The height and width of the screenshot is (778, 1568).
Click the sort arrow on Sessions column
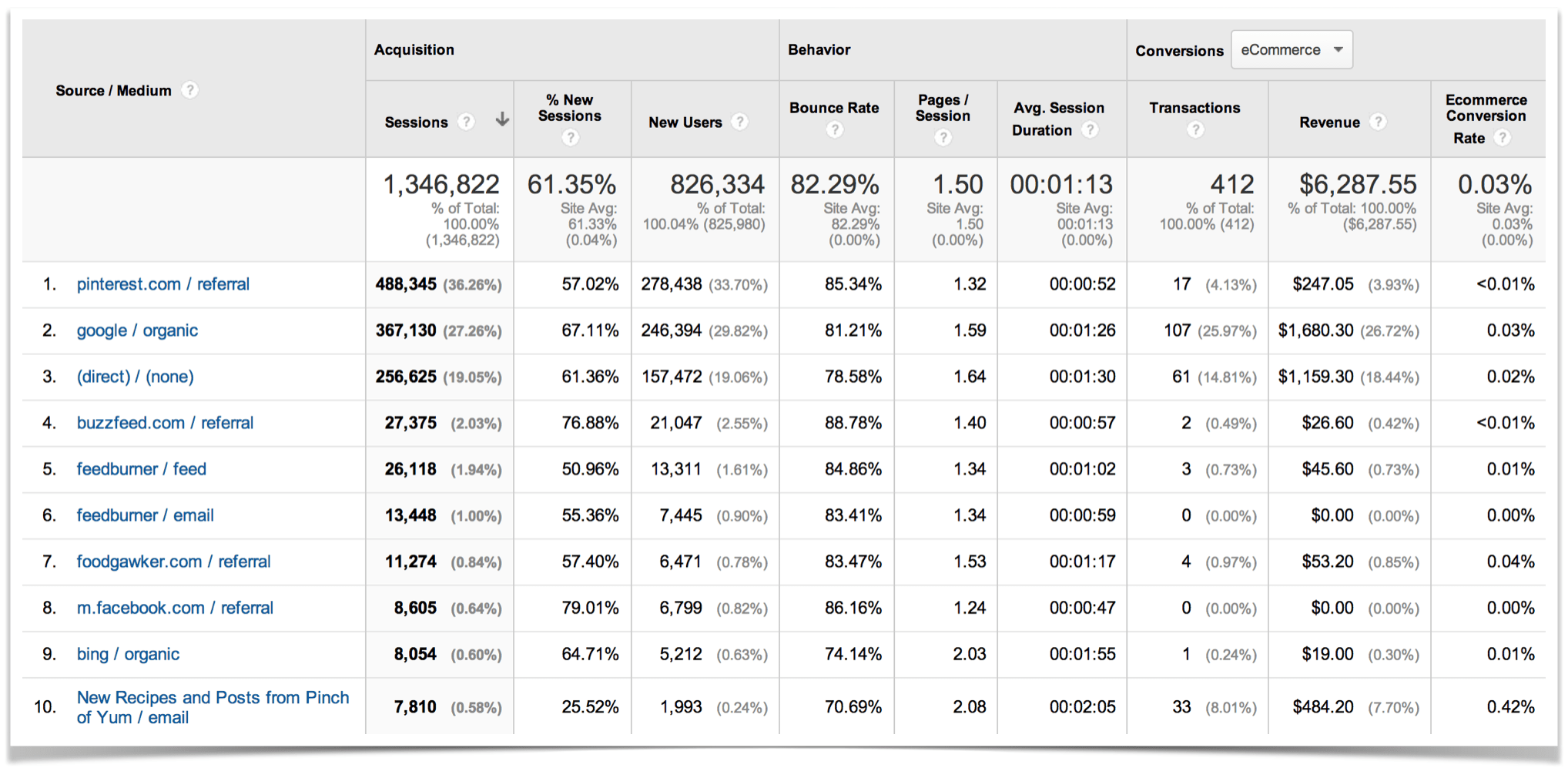501,121
